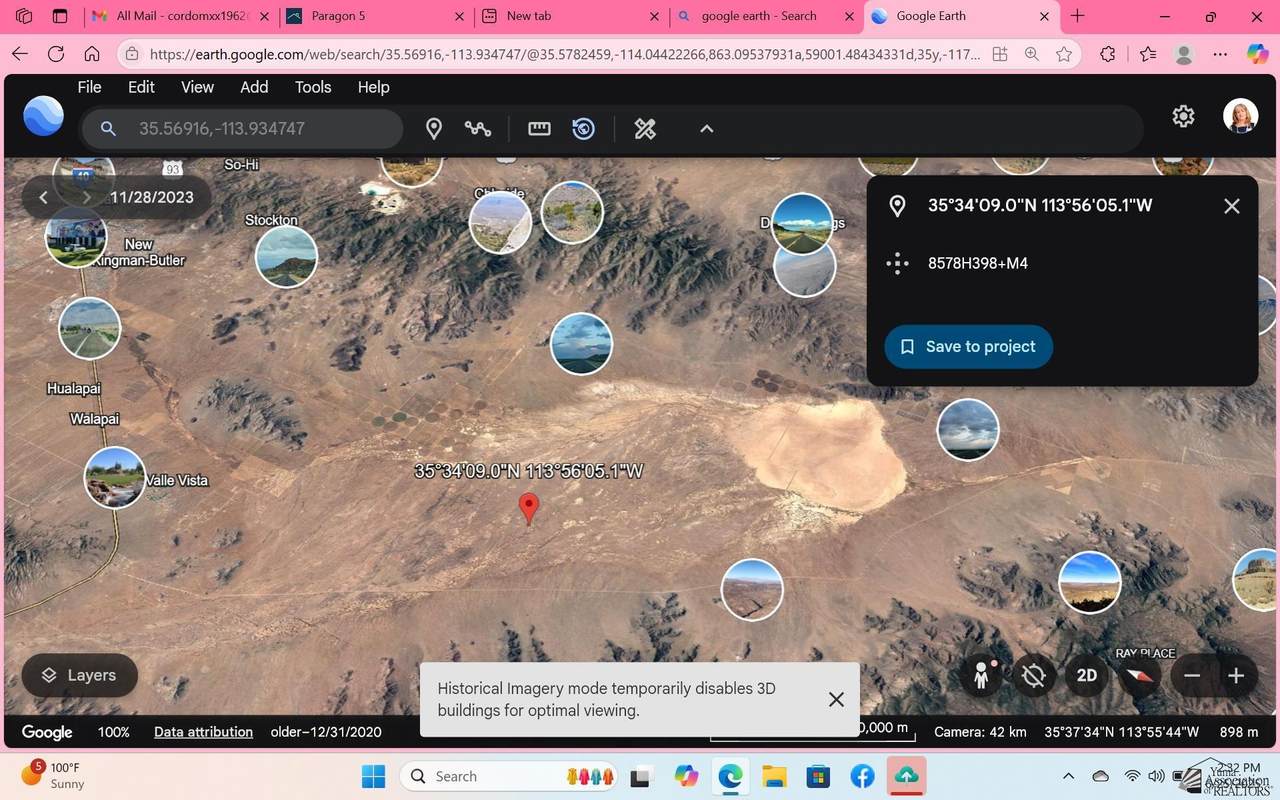
Task: Toggle Historical Imagery mode icon
Action: (x=584, y=129)
